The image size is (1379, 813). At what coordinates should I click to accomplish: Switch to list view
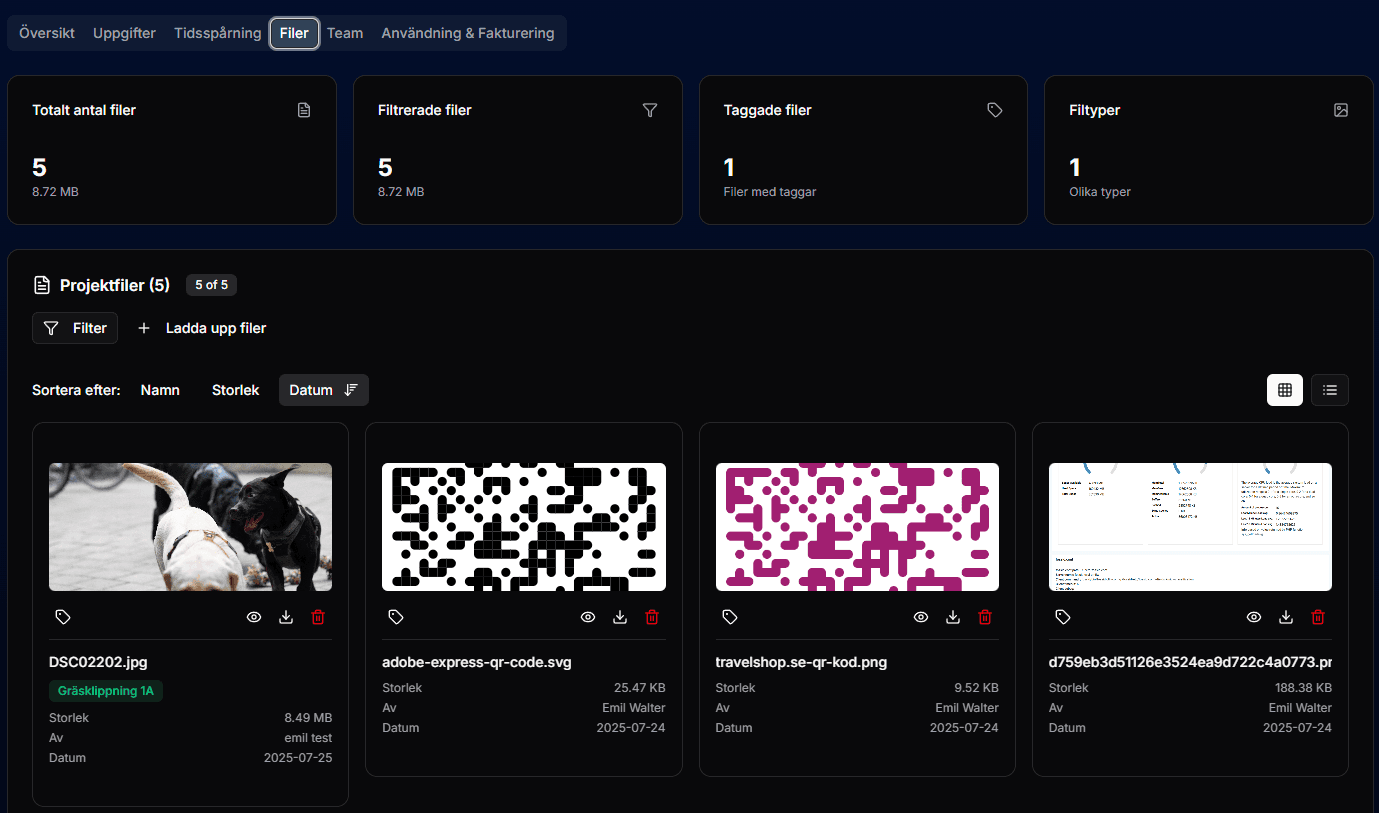tap(1330, 390)
